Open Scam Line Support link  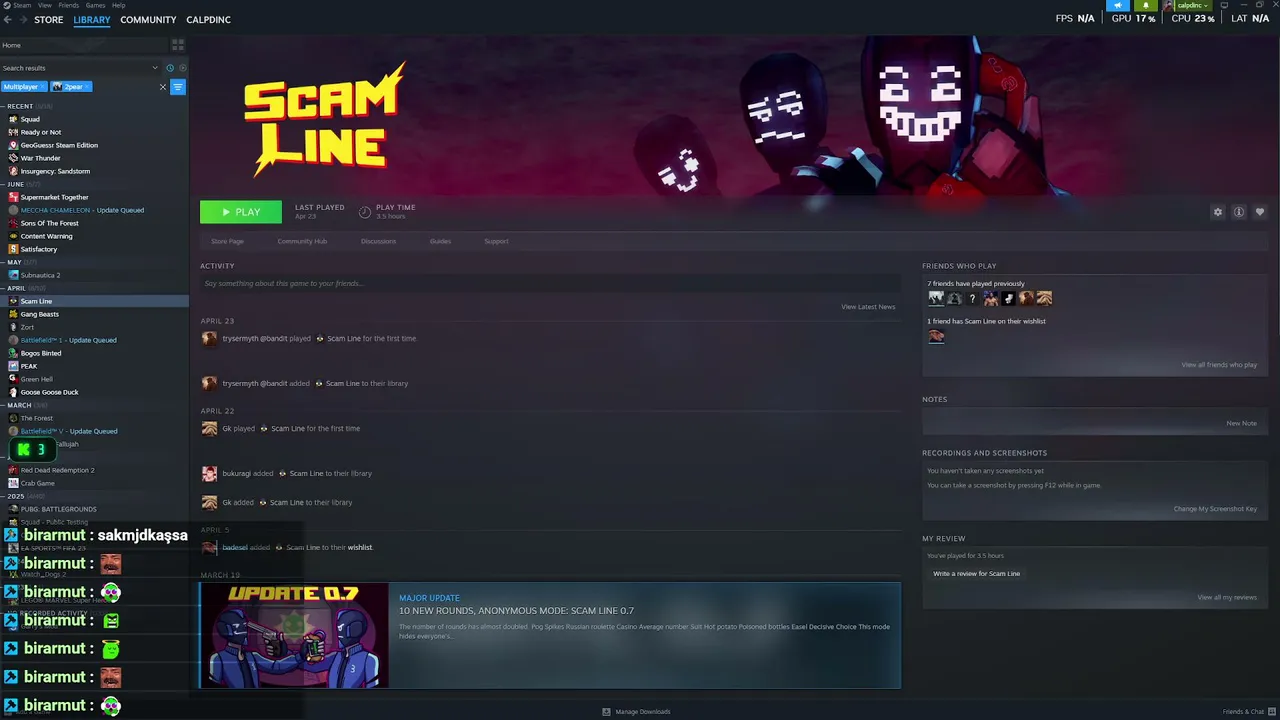(496, 241)
